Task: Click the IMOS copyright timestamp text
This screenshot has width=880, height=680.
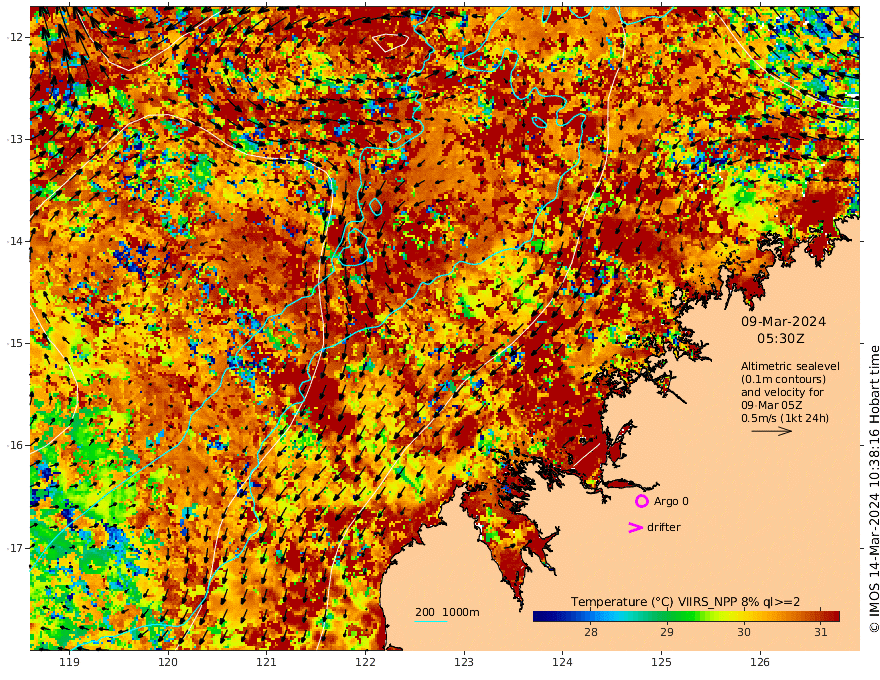Action: tap(873, 489)
